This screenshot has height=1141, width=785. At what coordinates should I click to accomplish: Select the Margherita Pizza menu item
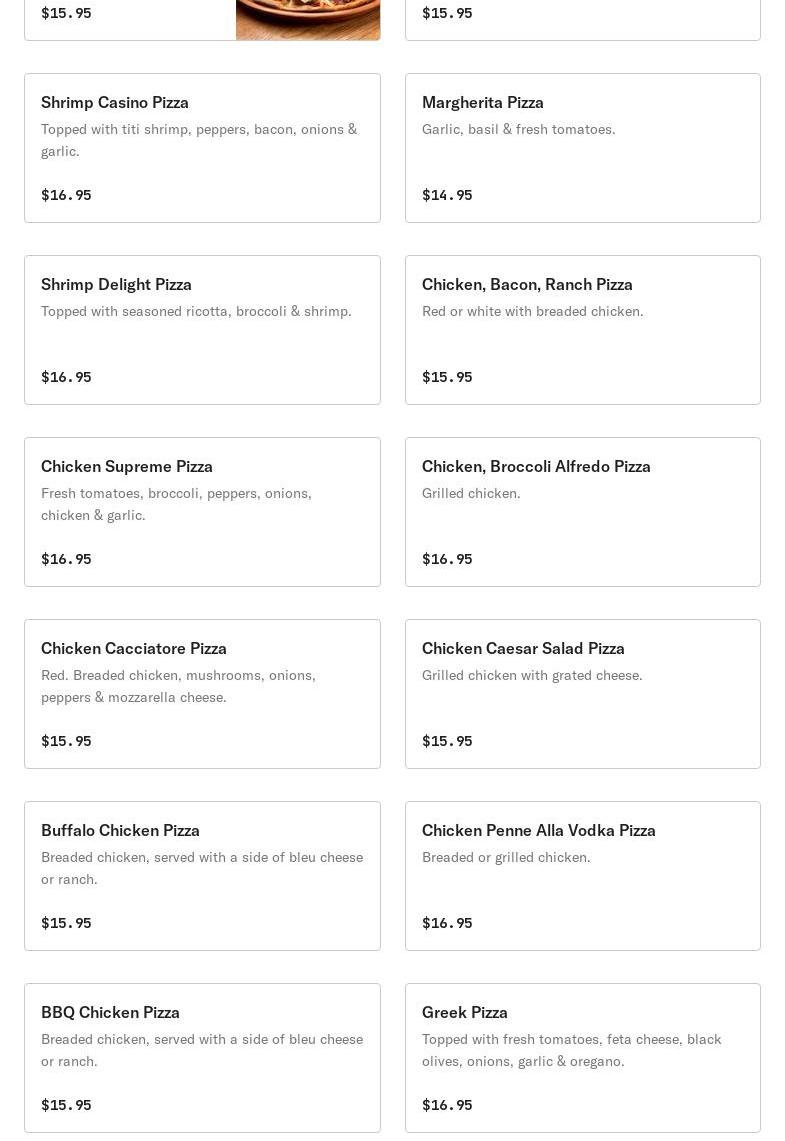[582, 148]
